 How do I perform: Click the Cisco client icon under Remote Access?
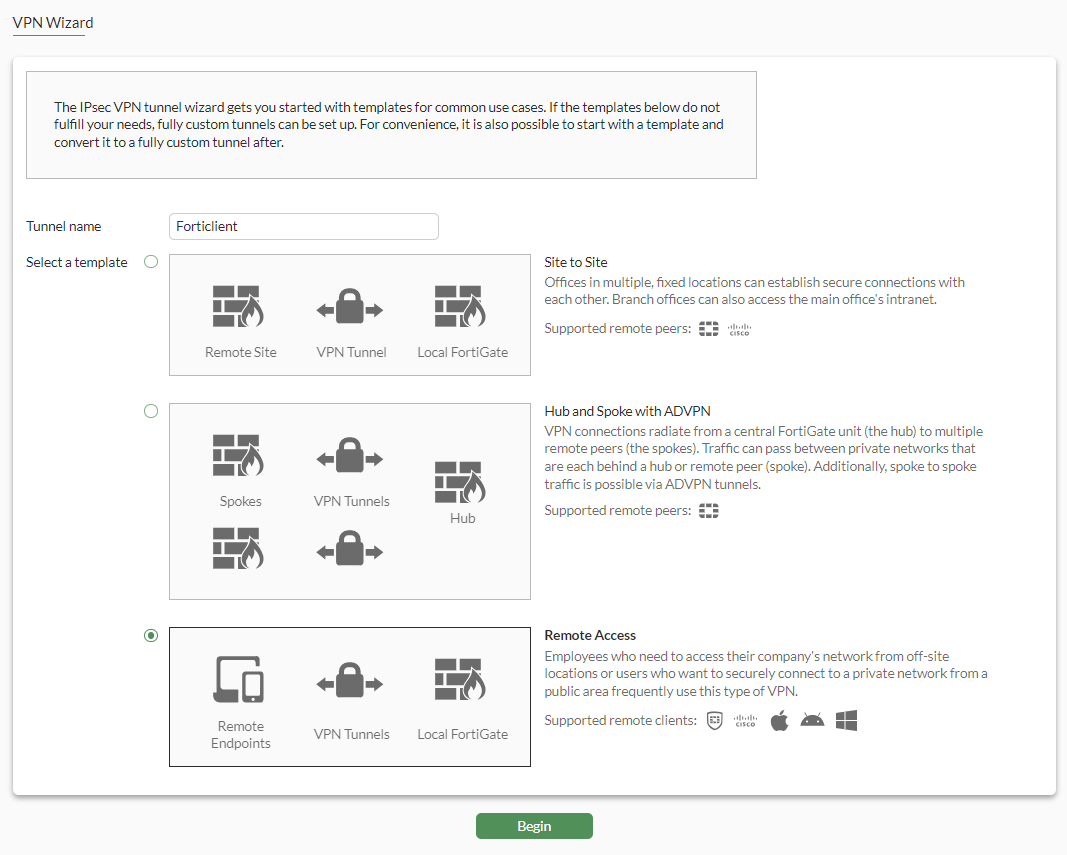(x=745, y=720)
